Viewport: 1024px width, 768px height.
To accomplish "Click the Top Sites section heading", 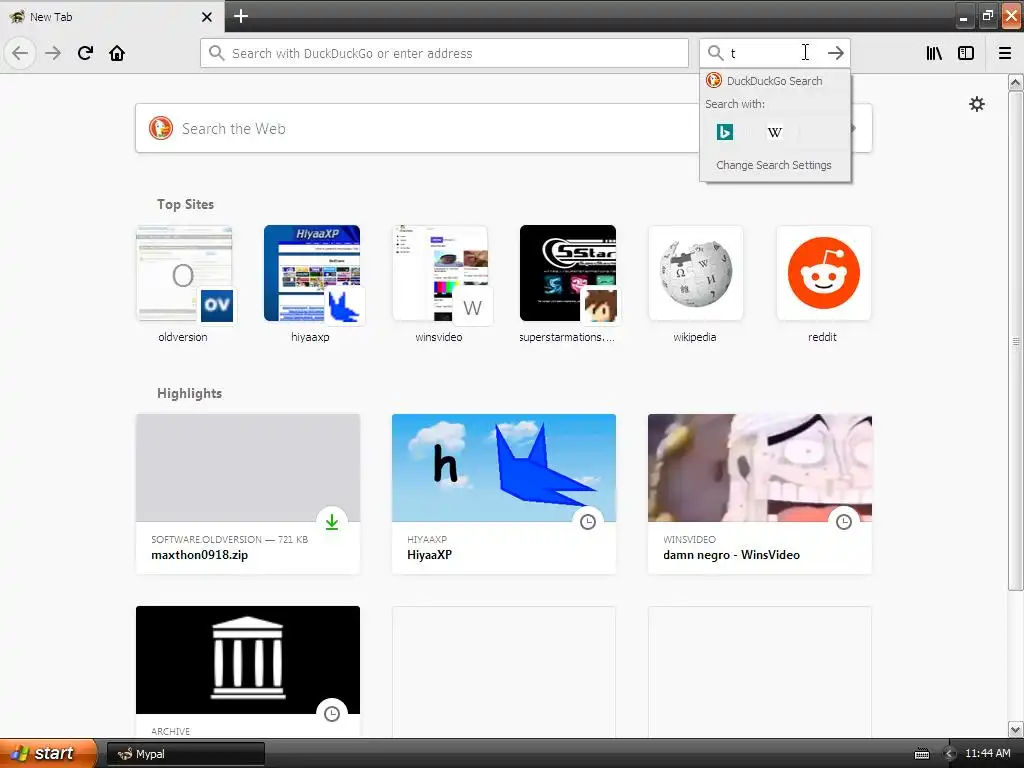I will pyautogui.click(x=185, y=204).
